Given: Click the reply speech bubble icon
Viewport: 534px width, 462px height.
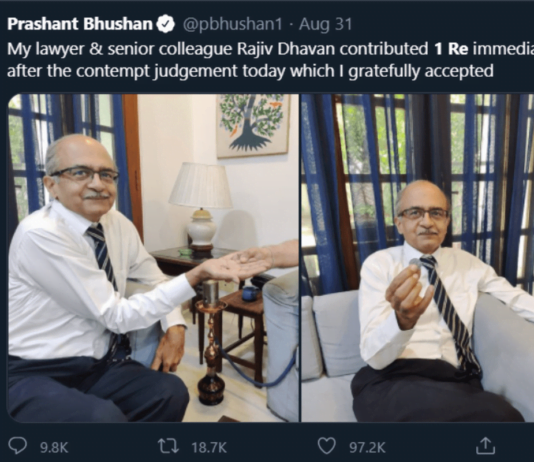Looking at the screenshot, I should (x=17, y=446).
